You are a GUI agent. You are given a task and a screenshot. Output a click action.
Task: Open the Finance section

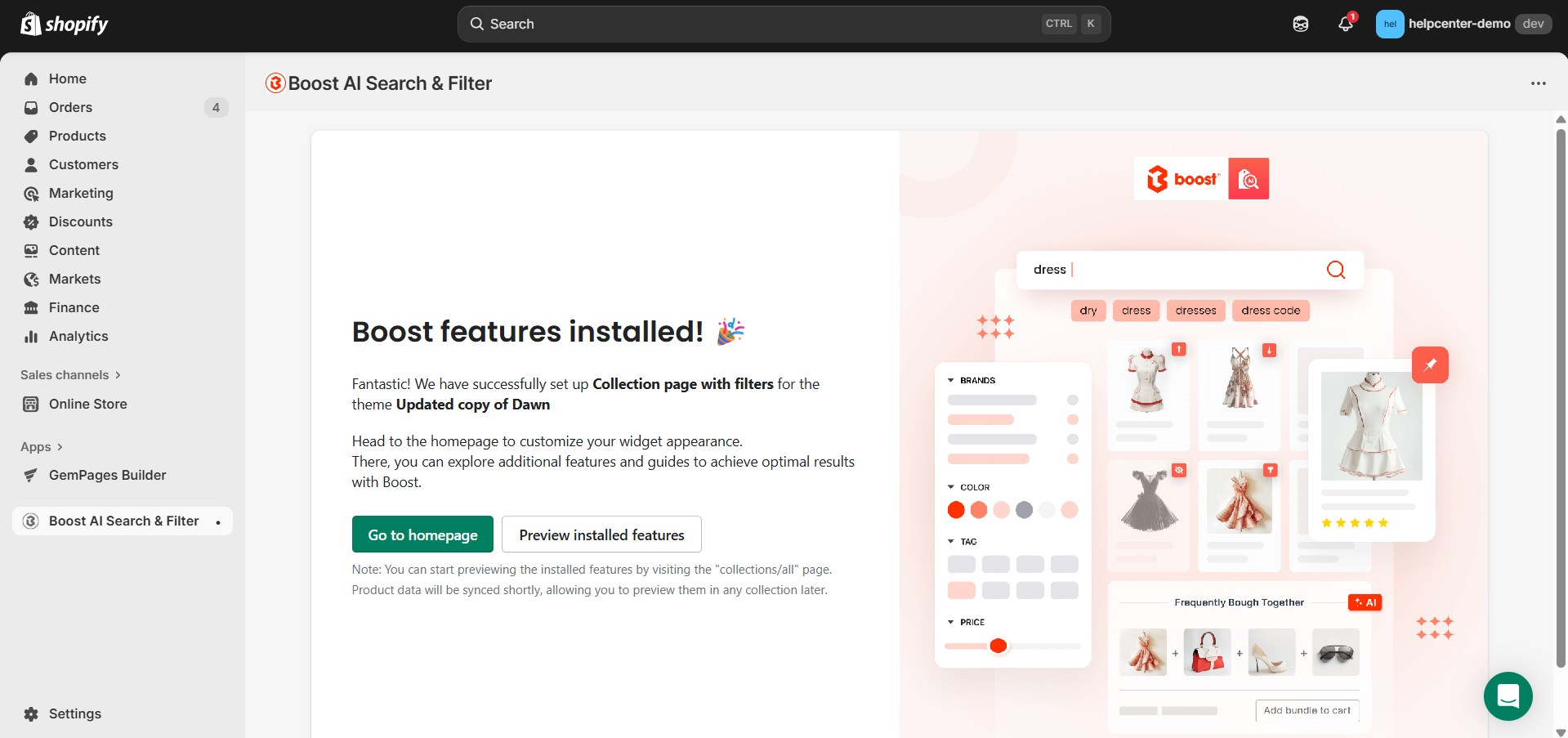(x=73, y=307)
